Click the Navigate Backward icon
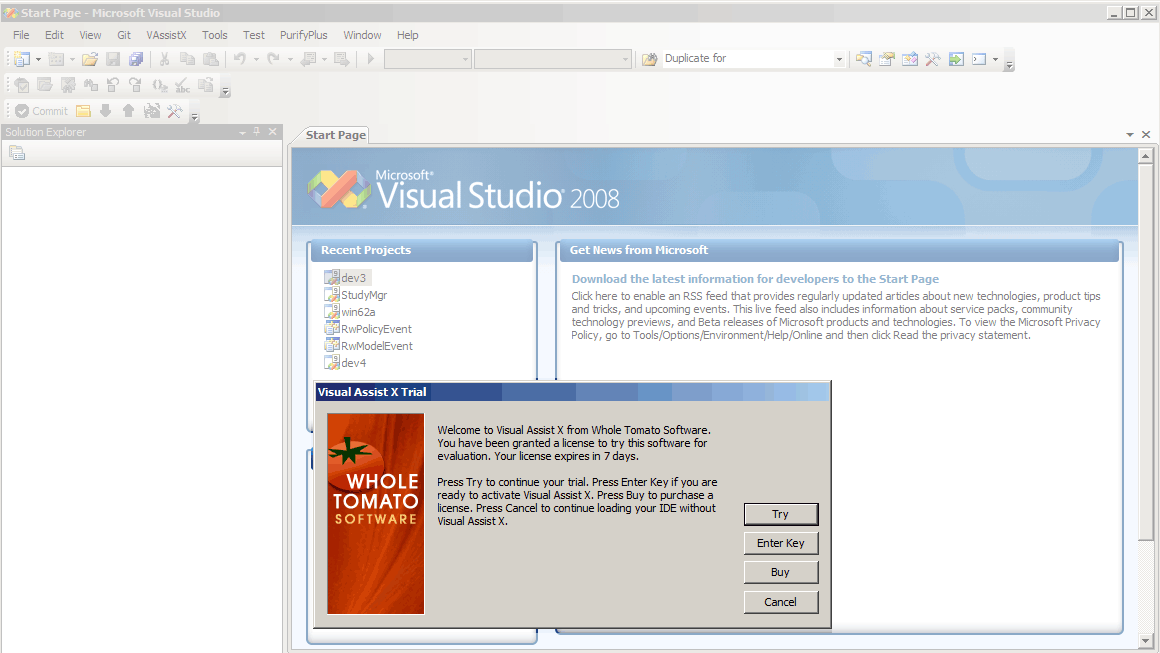Image resolution: width=1160 pixels, height=653 pixels. point(308,59)
